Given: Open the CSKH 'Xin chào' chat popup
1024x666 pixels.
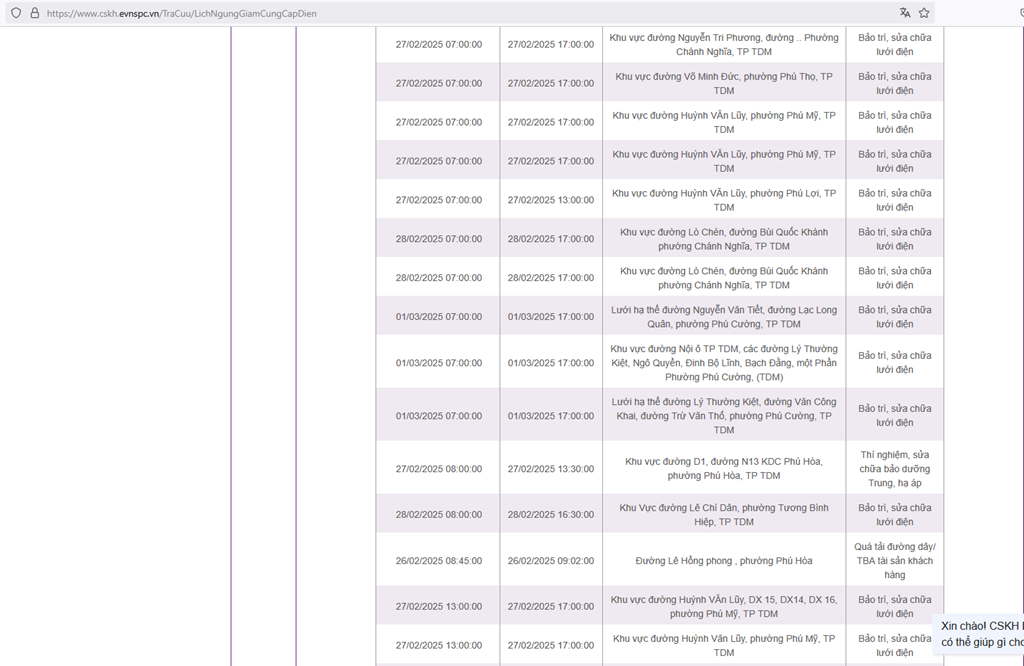Looking at the screenshot, I should [x=980, y=633].
